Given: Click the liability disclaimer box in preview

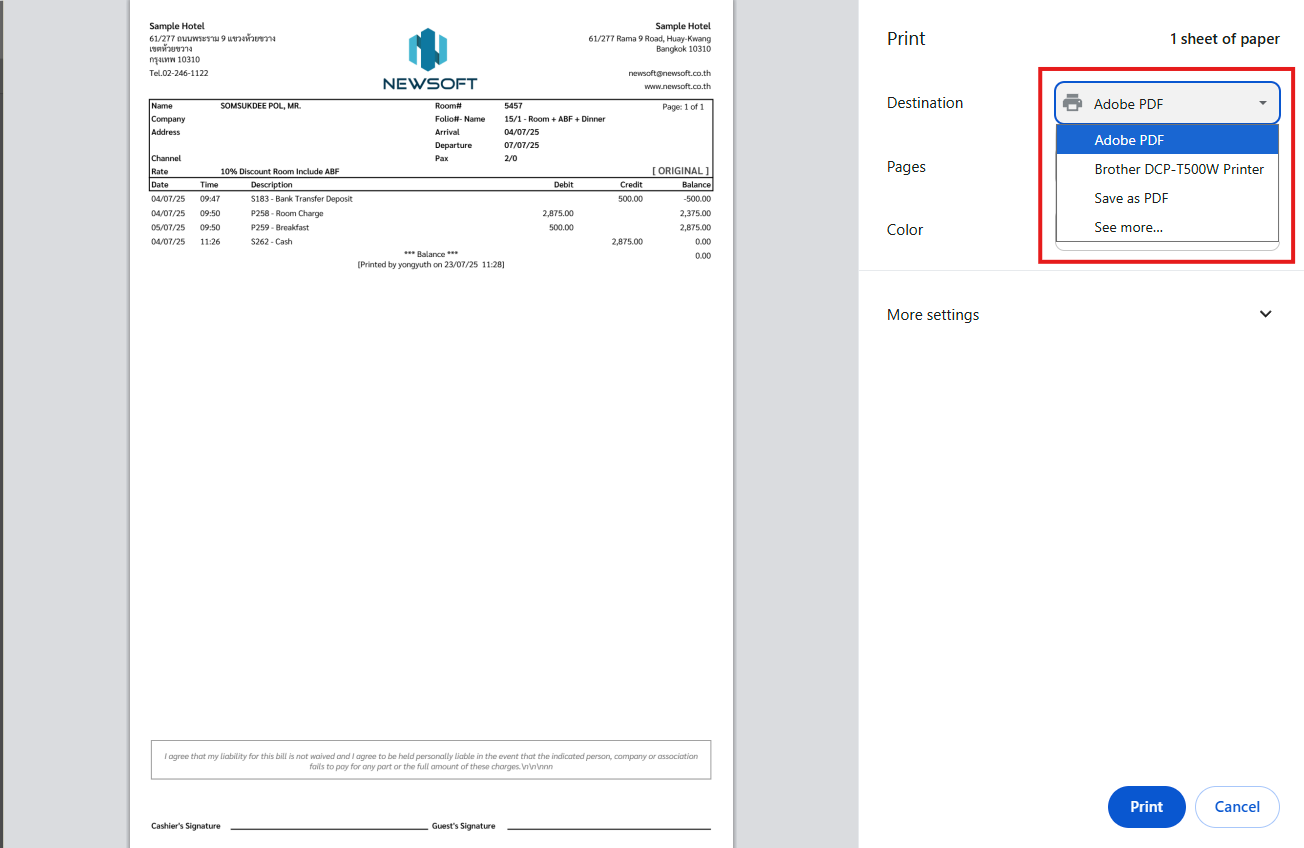Looking at the screenshot, I should point(431,760).
